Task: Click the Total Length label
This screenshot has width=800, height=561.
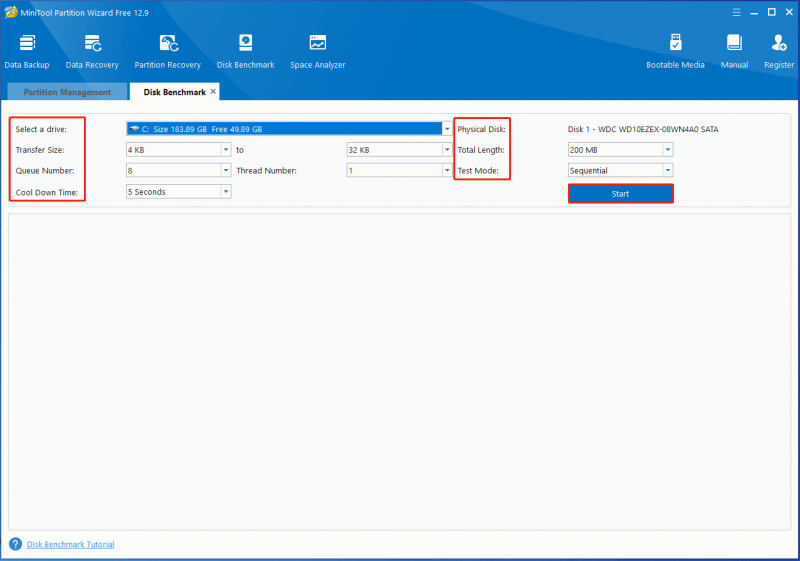Action: tap(481, 150)
